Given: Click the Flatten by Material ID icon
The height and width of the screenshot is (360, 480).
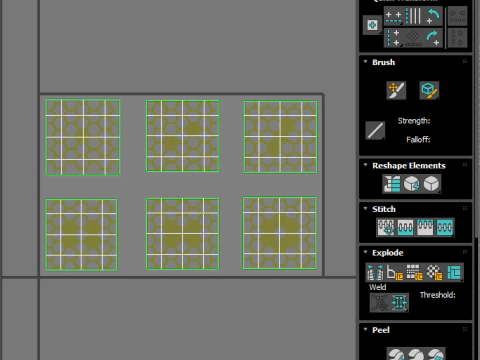Looking at the screenshot, I should pos(434,272).
